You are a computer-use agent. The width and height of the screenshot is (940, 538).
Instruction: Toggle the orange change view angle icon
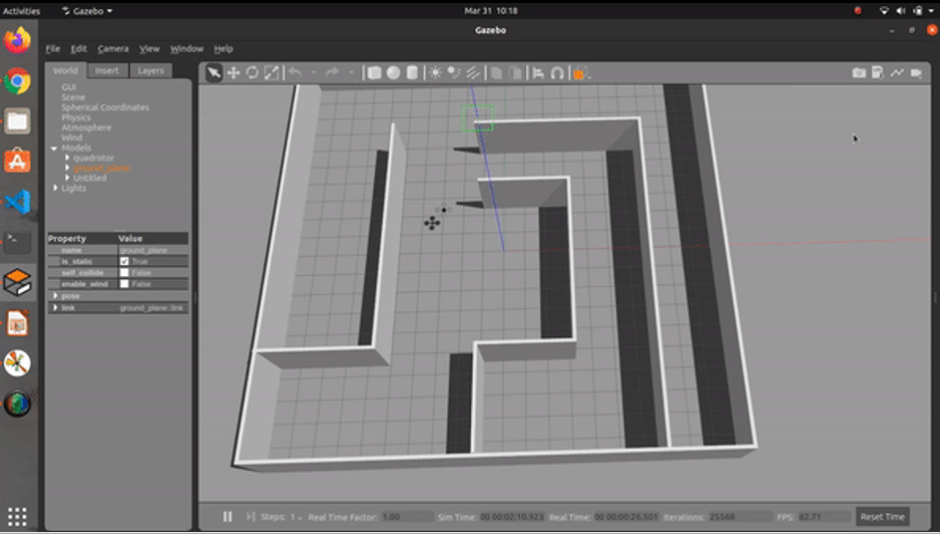click(x=580, y=74)
